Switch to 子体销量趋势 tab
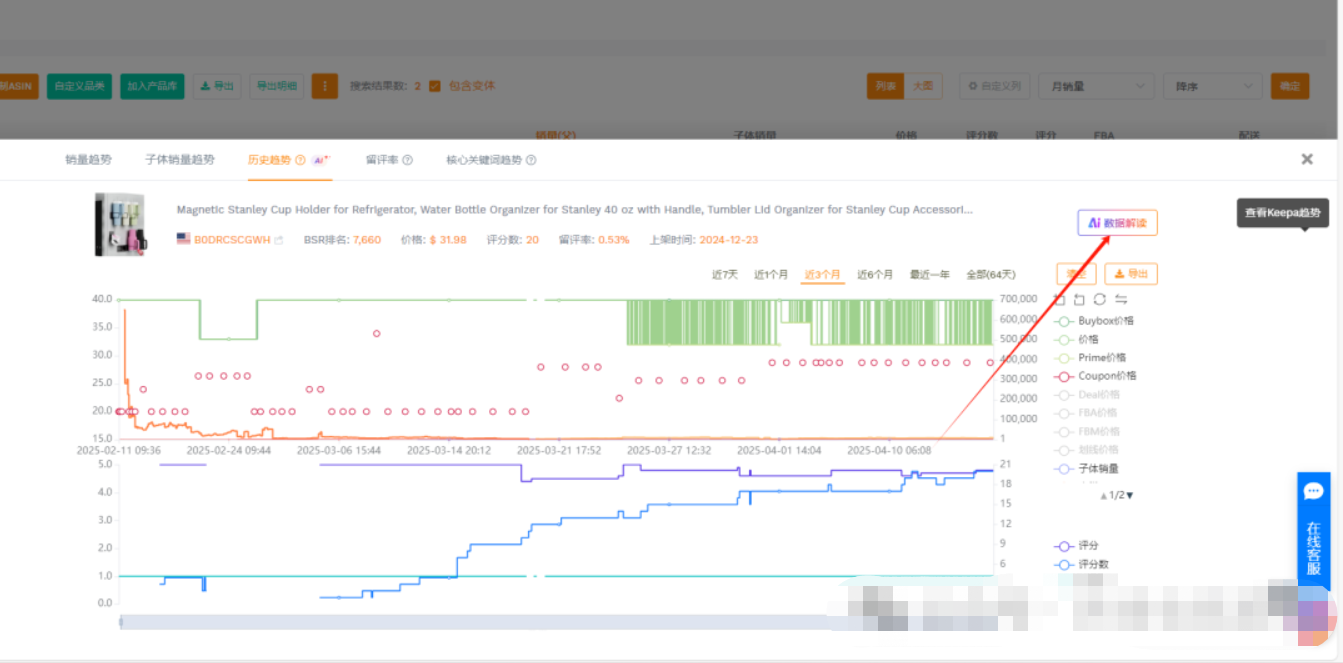The image size is (1343, 663). point(180,160)
